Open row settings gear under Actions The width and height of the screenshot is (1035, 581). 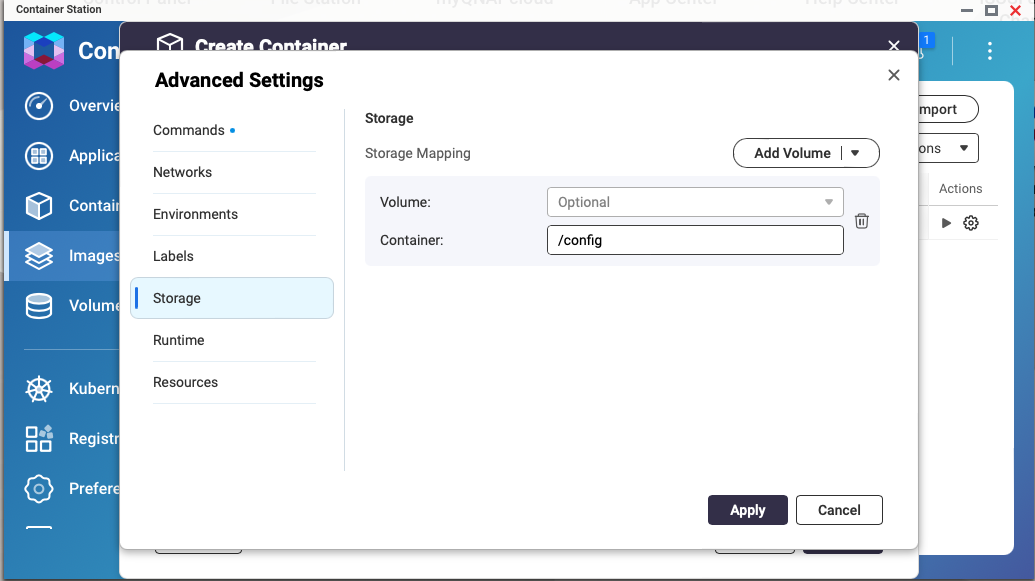pos(970,223)
